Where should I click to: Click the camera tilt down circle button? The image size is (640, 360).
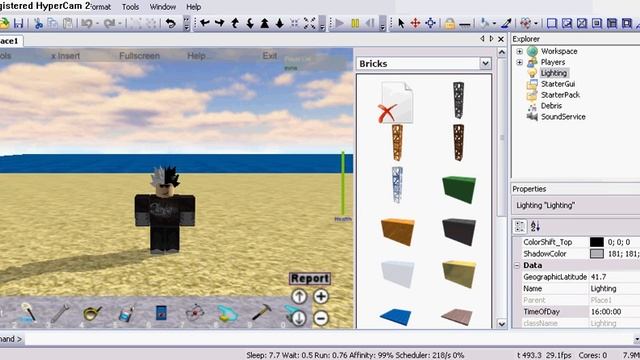(x=299, y=318)
